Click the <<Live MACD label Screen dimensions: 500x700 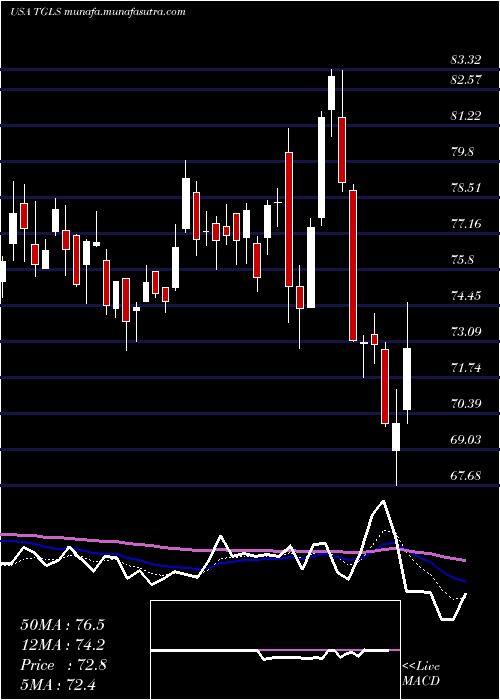click(421, 674)
